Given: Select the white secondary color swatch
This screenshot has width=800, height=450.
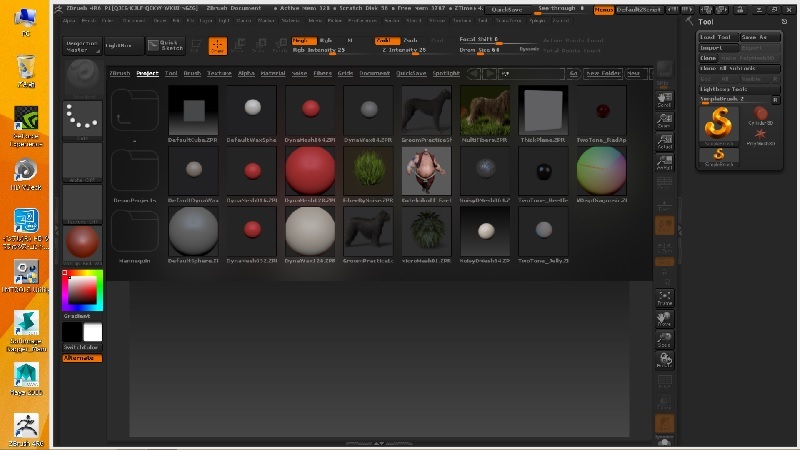Looking at the screenshot, I should click(93, 333).
